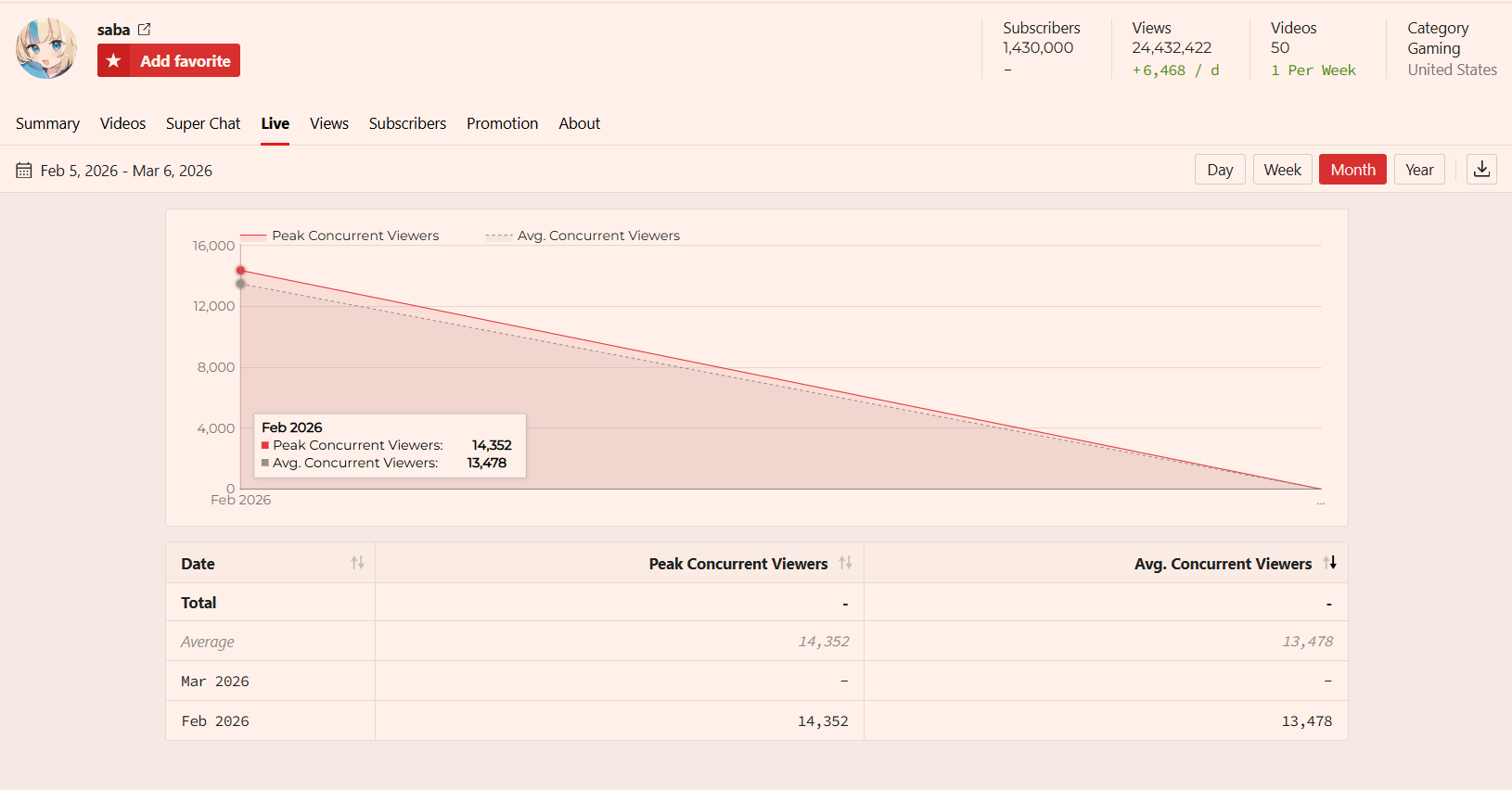Toggle the Avg. Concurrent Viewers legend series

(x=583, y=236)
